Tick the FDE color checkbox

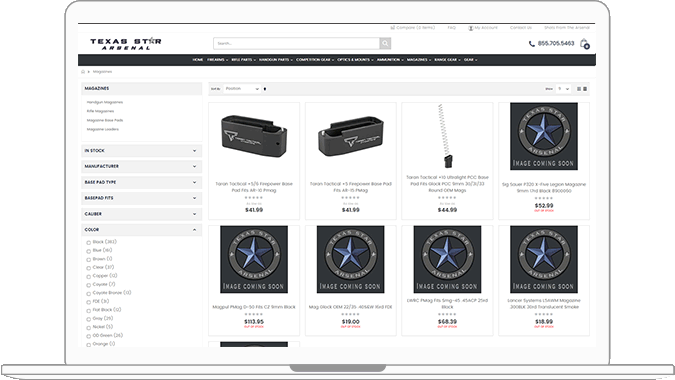click(x=89, y=302)
